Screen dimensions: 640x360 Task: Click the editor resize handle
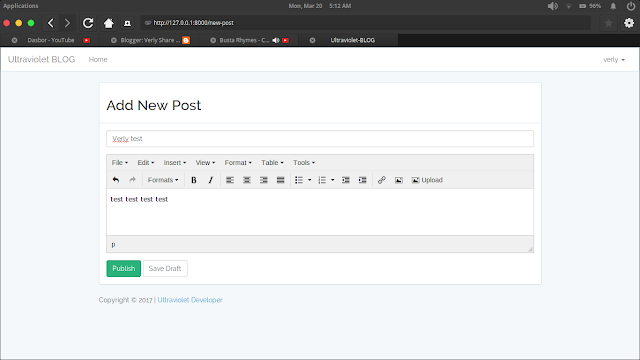[530, 249]
